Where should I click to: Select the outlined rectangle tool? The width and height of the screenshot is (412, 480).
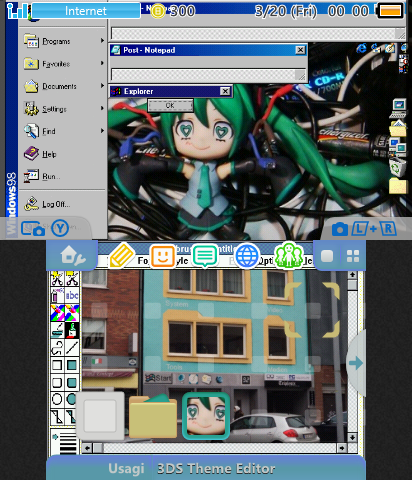pos(57,365)
